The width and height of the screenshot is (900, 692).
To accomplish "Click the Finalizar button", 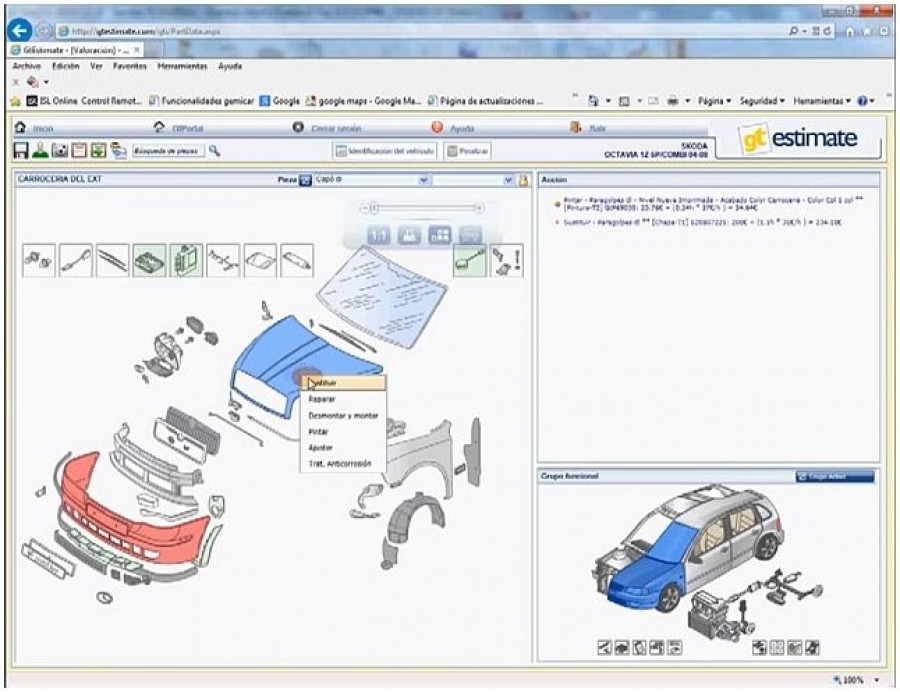I will point(467,151).
